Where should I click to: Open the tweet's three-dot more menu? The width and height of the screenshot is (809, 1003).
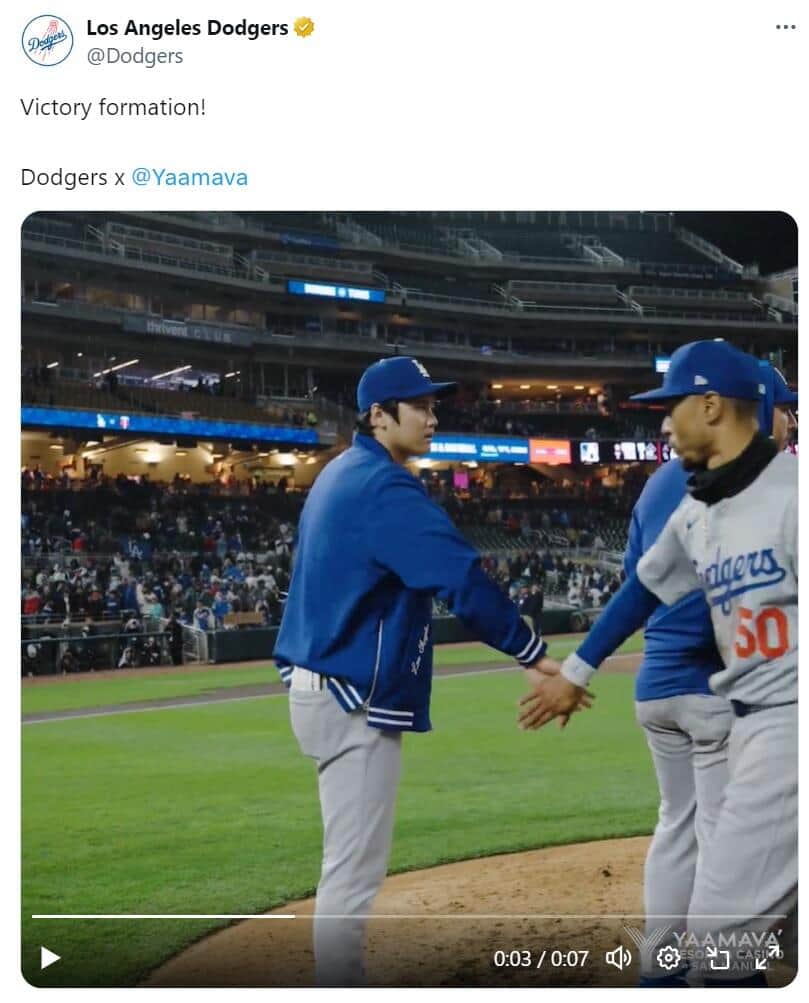point(785,27)
